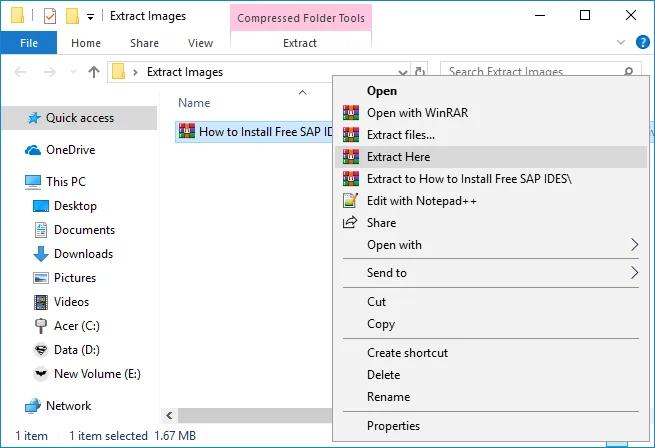Viewport: 655px width, 448px height.
Task: Open the blue File menu button
Action: point(28,43)
